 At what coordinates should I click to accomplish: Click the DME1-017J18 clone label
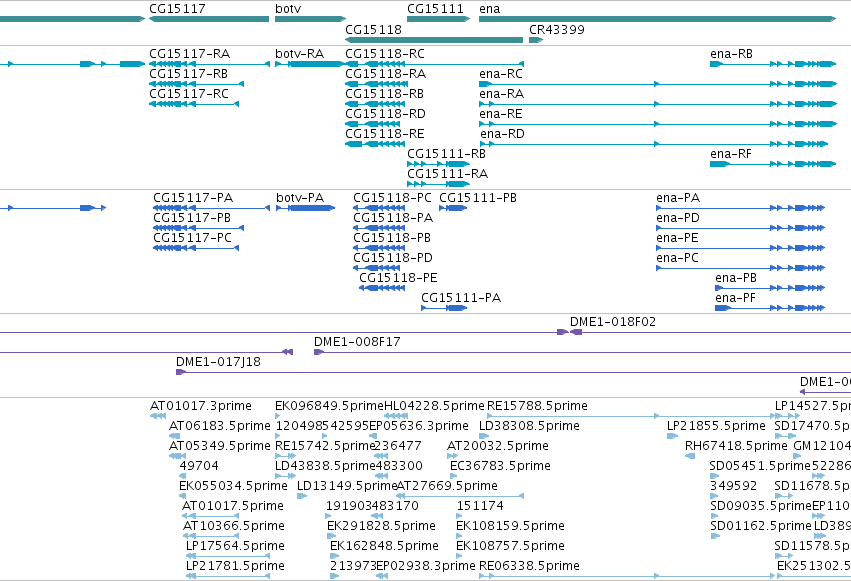pos(218,362)
